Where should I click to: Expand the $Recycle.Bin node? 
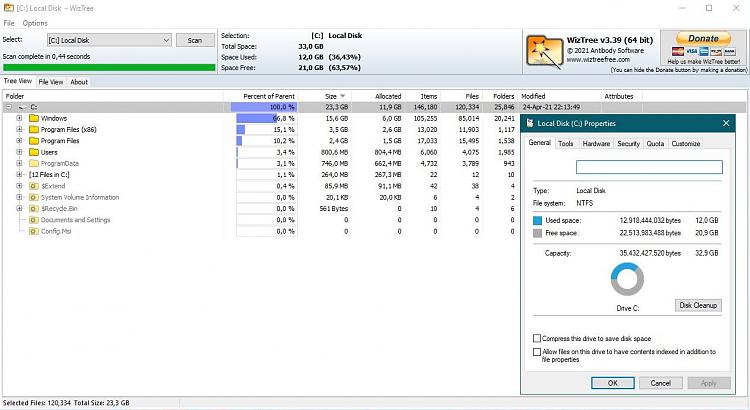pos(20,209)
